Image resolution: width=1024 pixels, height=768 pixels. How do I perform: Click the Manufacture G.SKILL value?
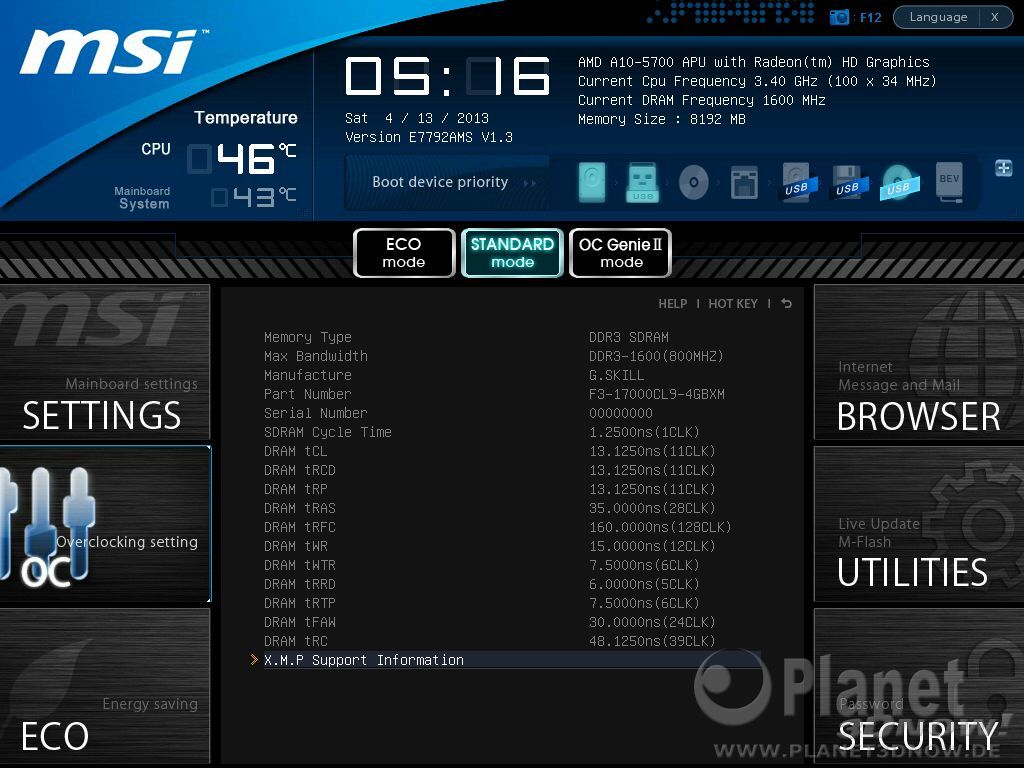pyautogui.click(x=616, y=375)
